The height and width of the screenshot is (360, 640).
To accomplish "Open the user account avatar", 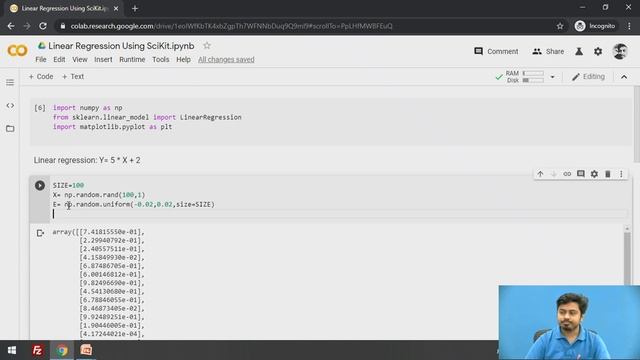I will point(620,51).
